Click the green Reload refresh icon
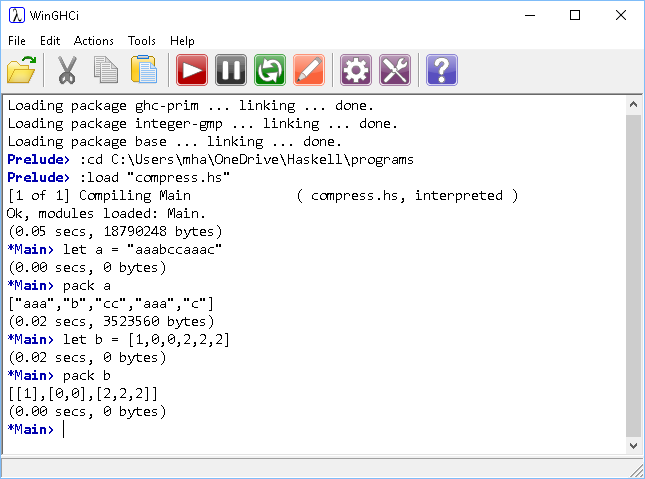This screenshot has height=479, width=645. (269, 70)
